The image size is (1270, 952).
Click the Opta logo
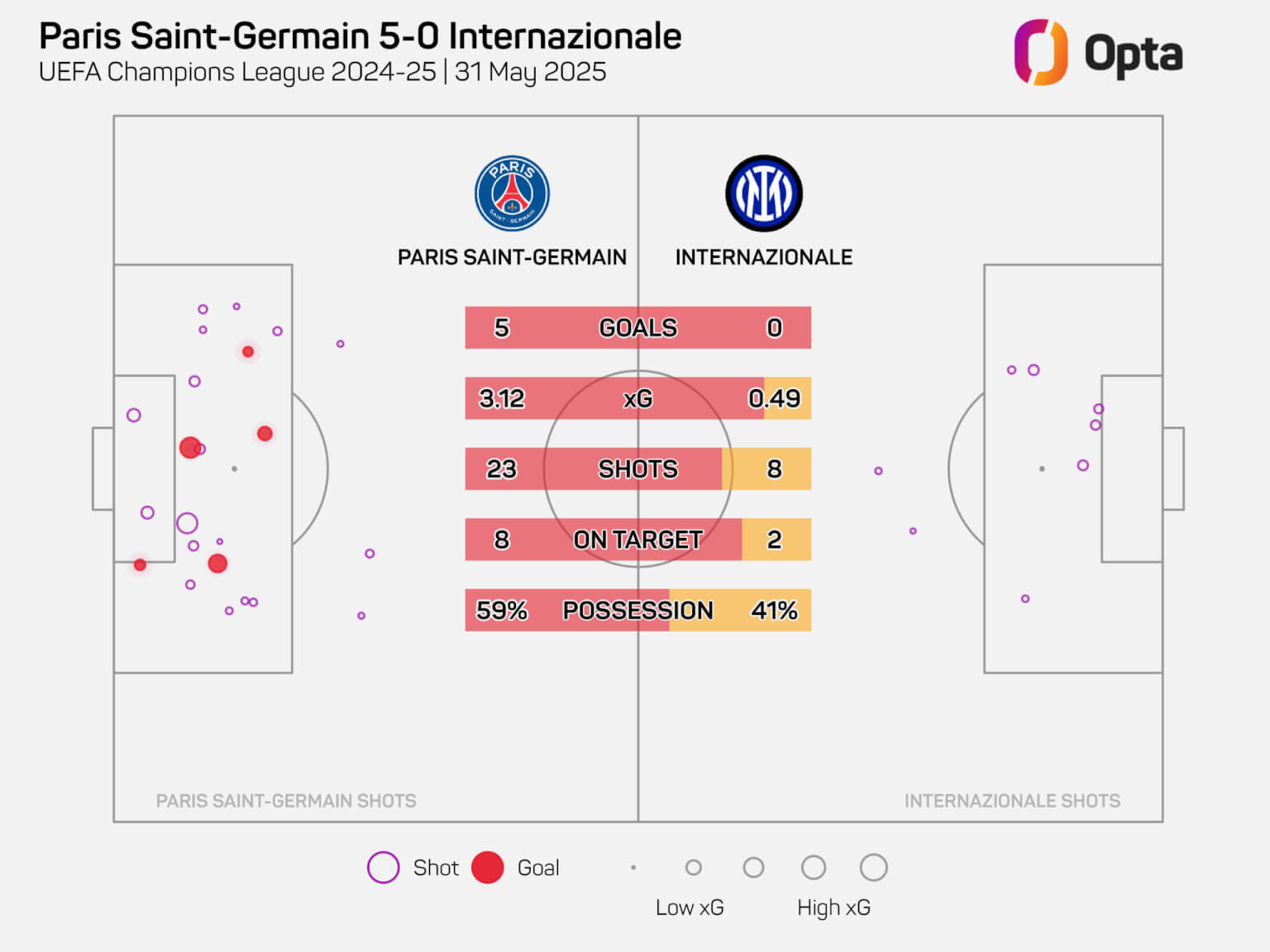pos(1098,53)
